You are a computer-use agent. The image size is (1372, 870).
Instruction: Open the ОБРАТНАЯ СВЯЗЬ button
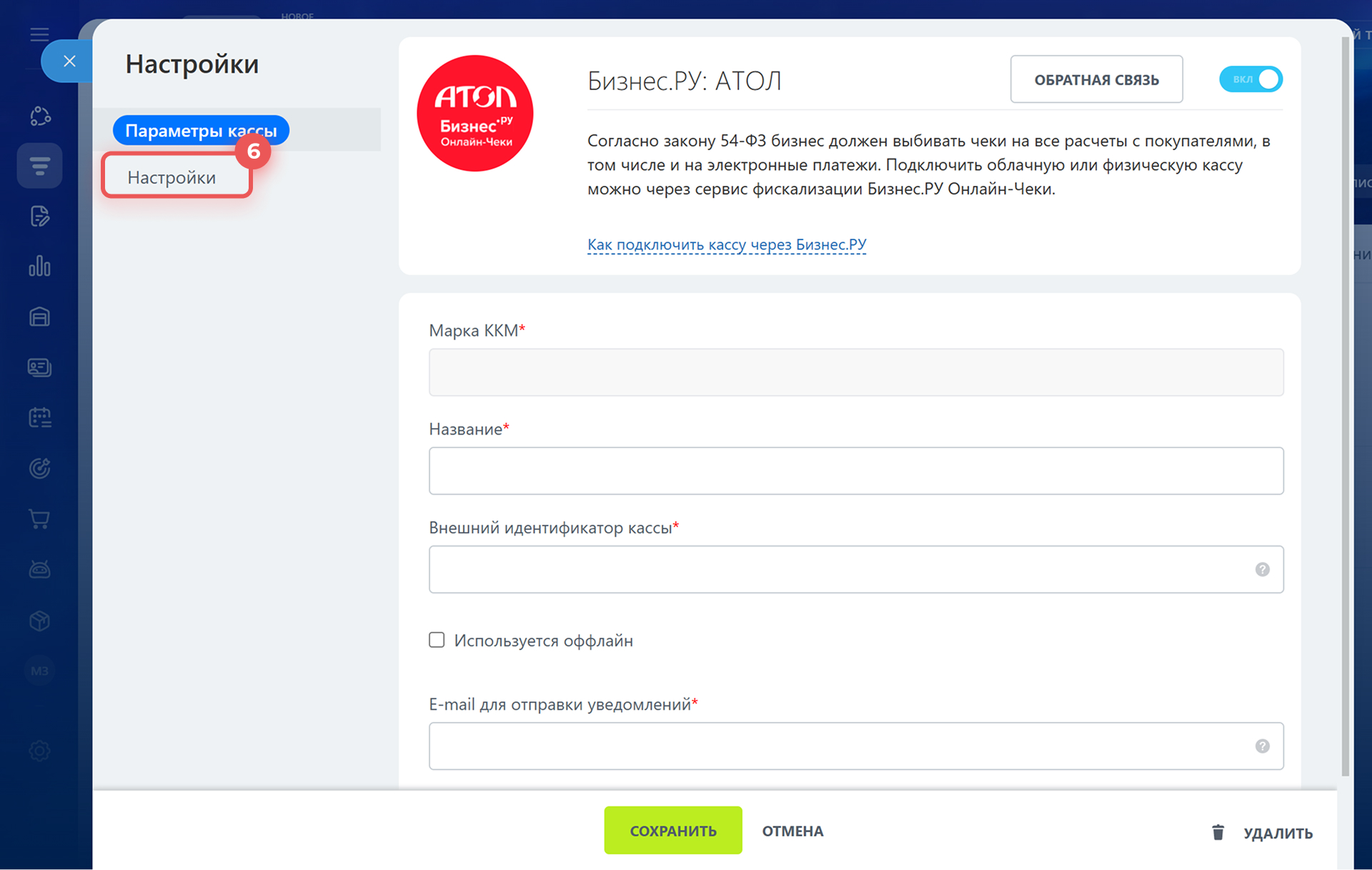tap(1095, 79)
